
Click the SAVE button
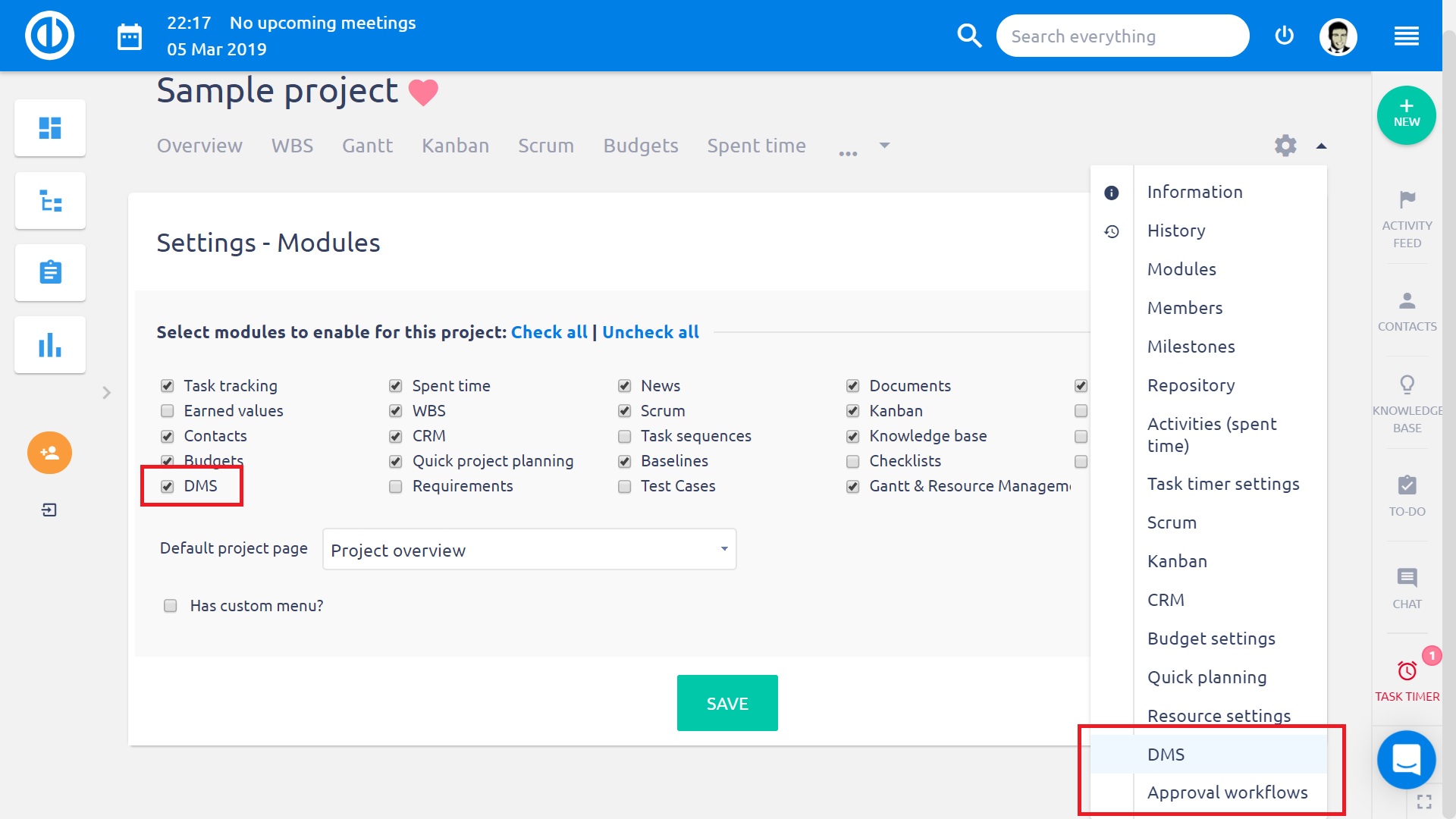(726, 702)
